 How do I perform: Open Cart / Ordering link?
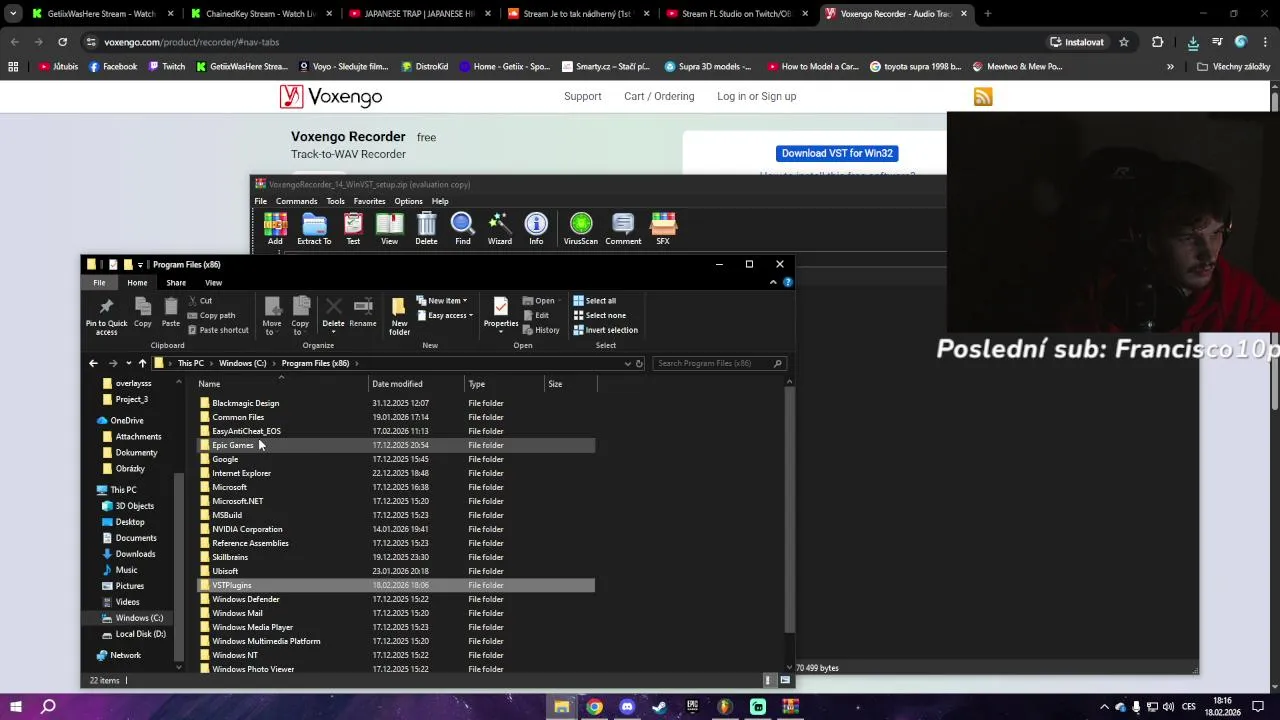(659, 96)
